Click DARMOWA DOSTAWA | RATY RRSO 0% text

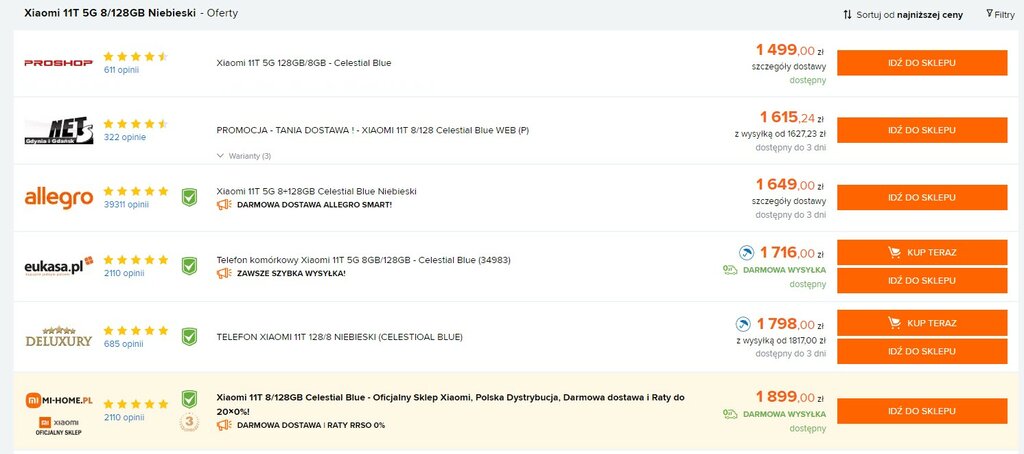311,425
